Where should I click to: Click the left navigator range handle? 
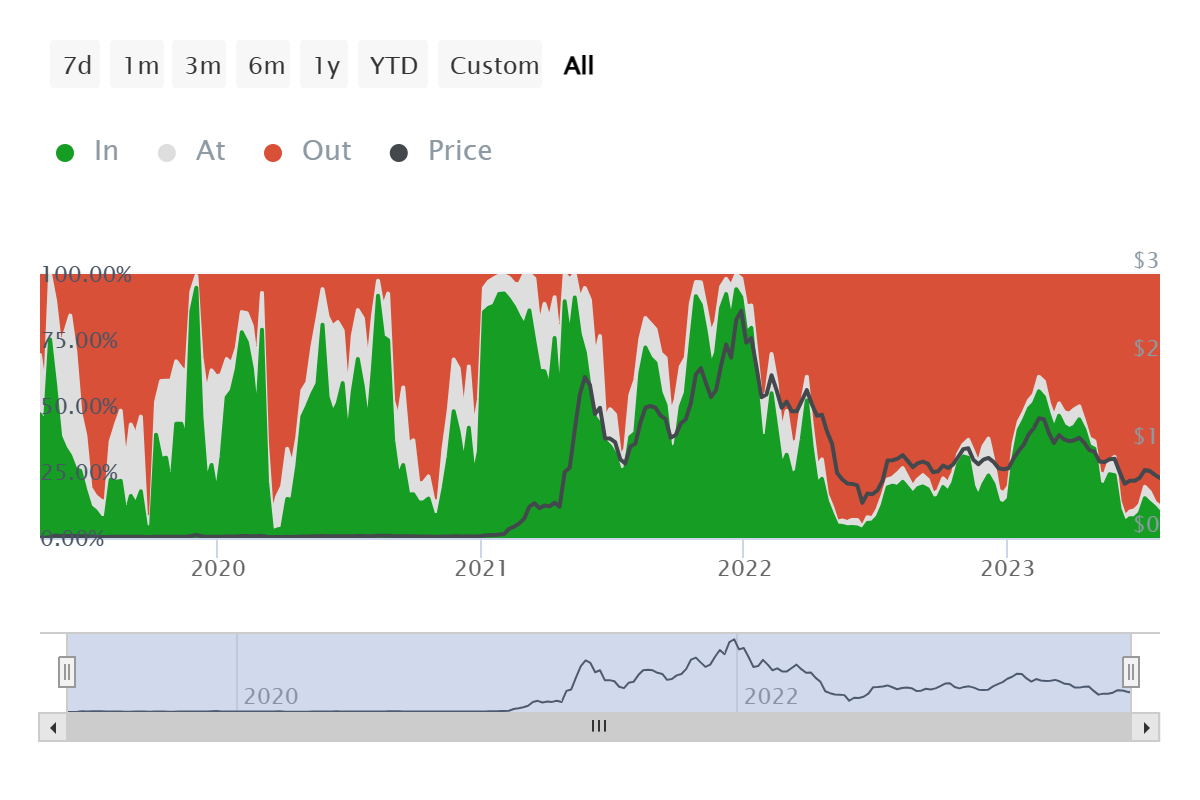[67, 672]
